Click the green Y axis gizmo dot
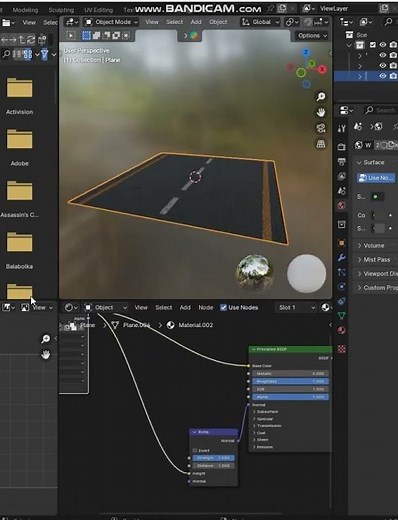 (311, 63)
